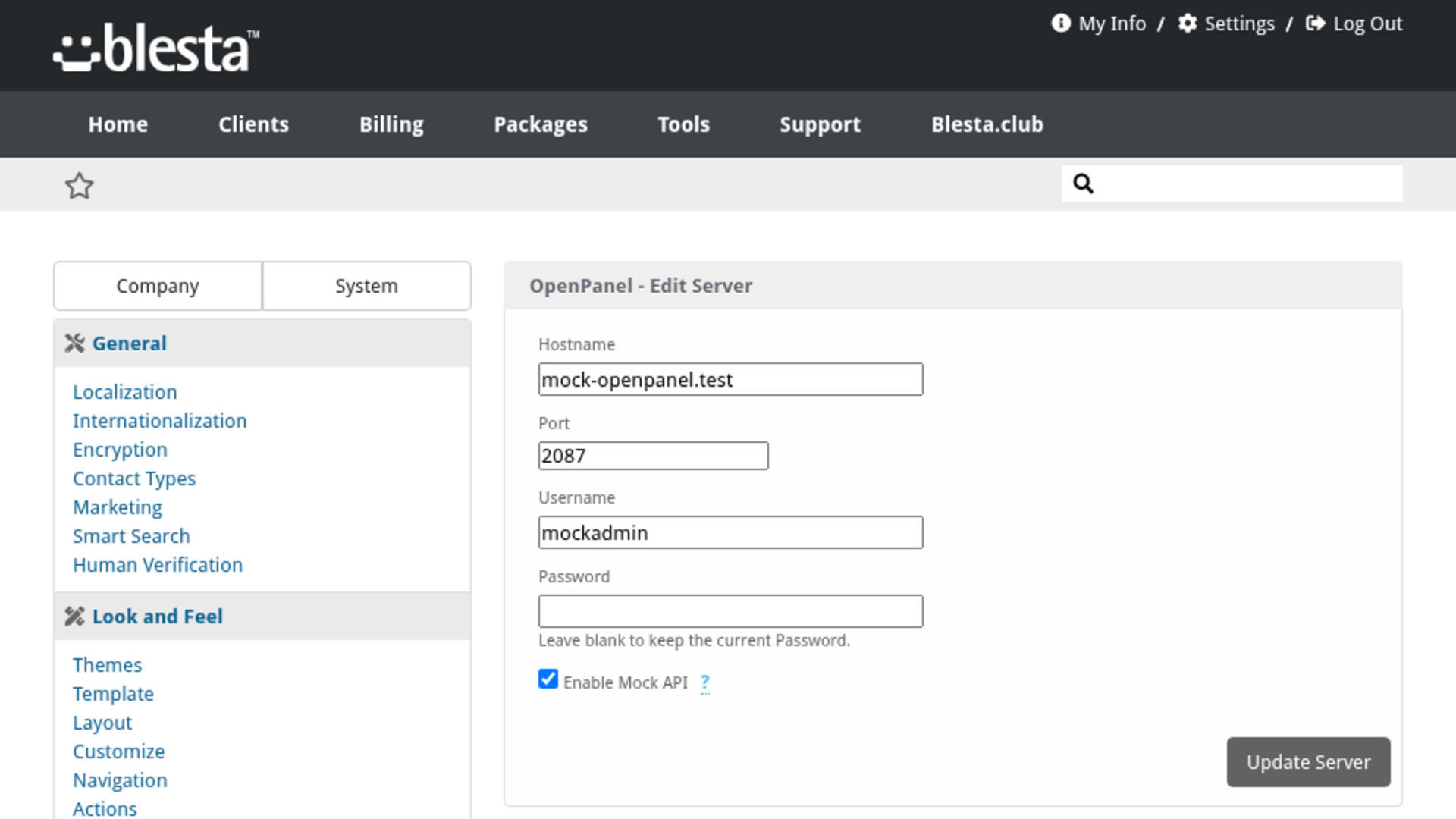Click the My Info icon
Viewport: 1456px width, 819px height.
(1060, 24)
